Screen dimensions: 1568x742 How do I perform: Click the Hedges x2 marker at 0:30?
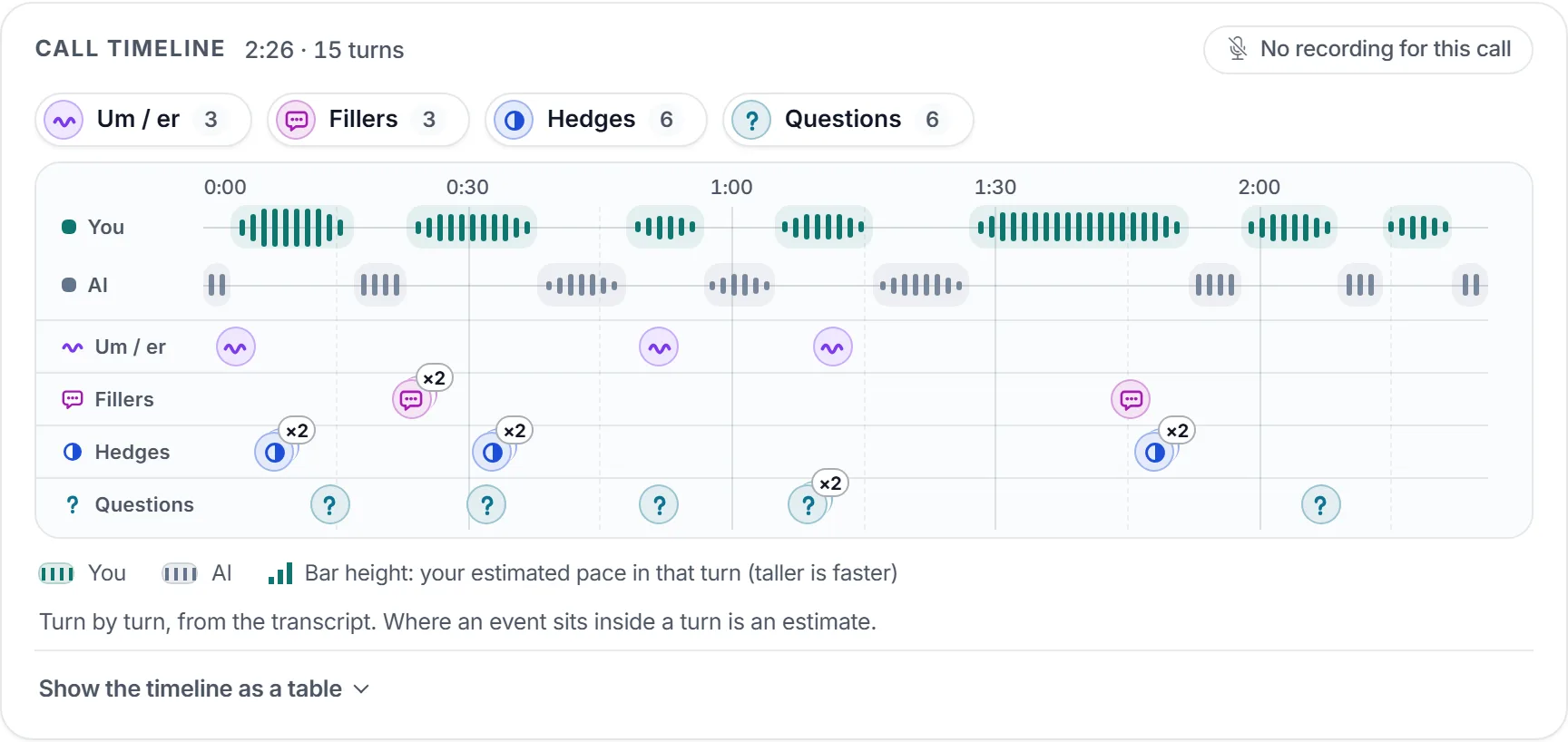tap(493, 452)
